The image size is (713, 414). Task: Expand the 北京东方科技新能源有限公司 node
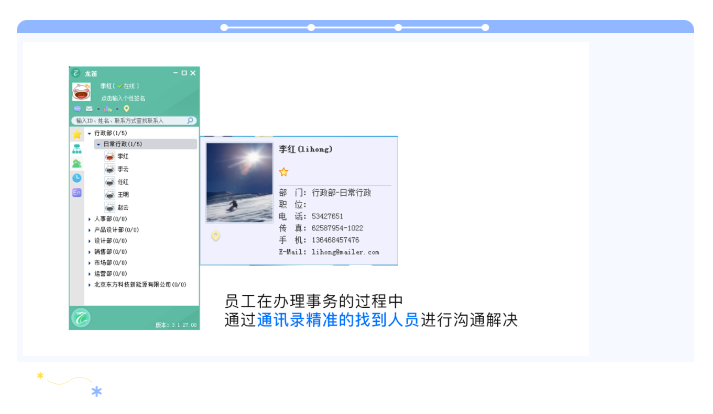[89, 285]
